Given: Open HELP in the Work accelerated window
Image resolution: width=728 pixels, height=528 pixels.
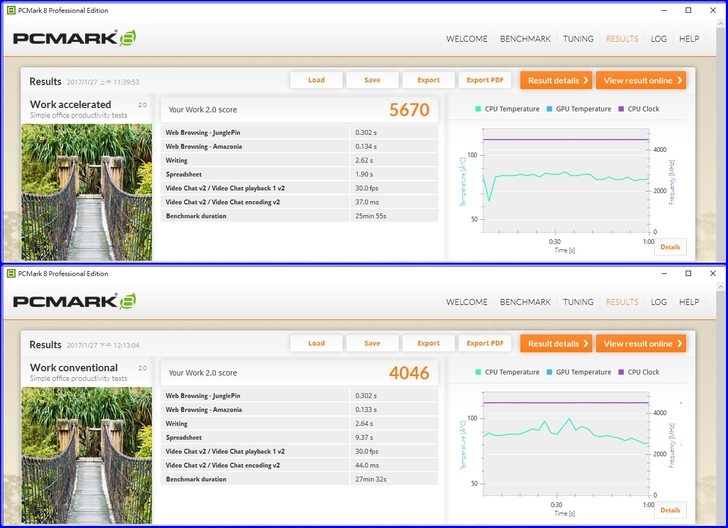Looking at the screenshot, I should 689,39.
